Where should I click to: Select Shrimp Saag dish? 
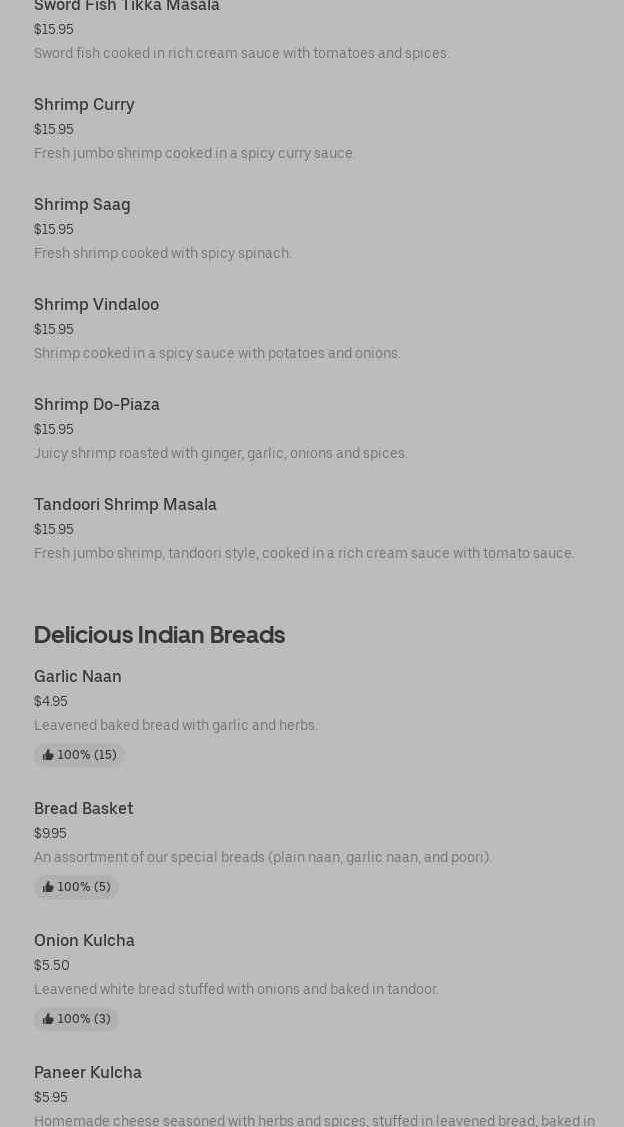point(82,205)
